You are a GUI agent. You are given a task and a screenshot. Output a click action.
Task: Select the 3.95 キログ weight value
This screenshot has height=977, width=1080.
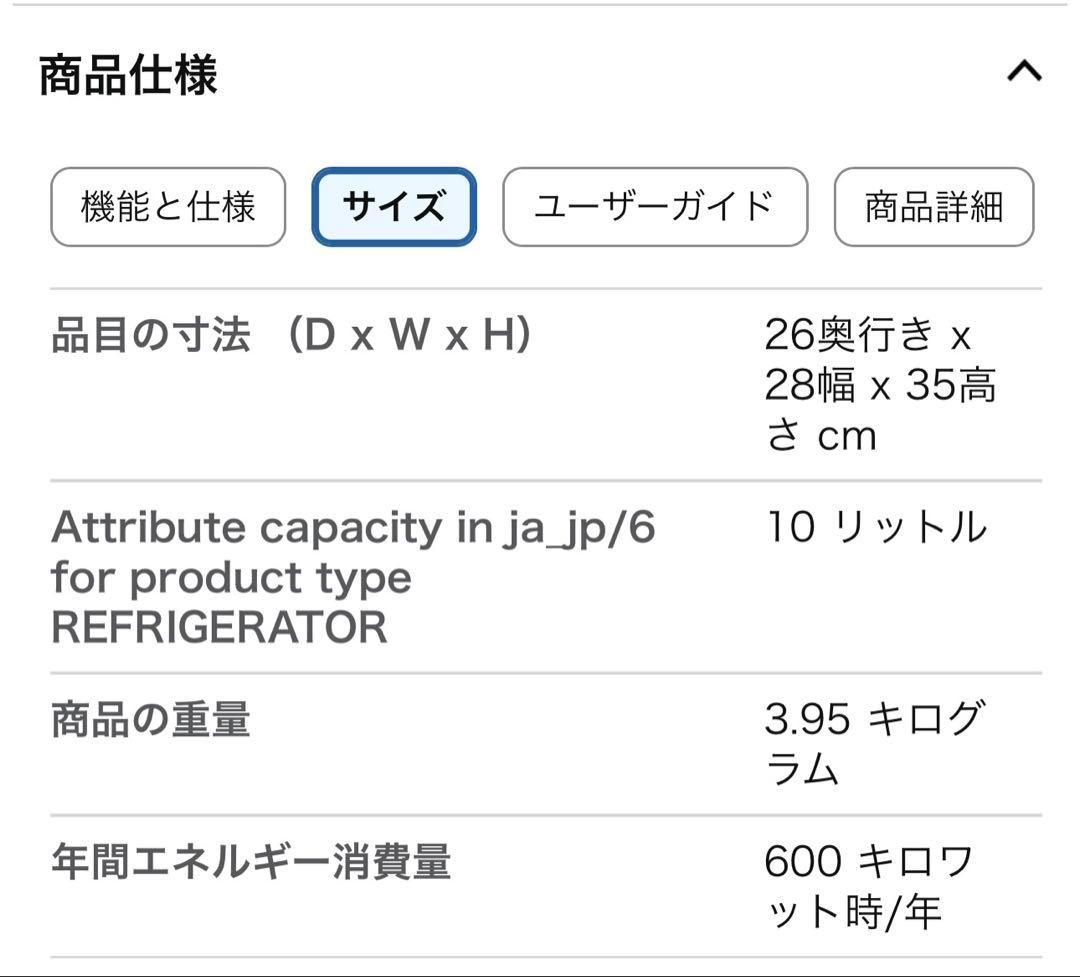[x=872, y=719]
